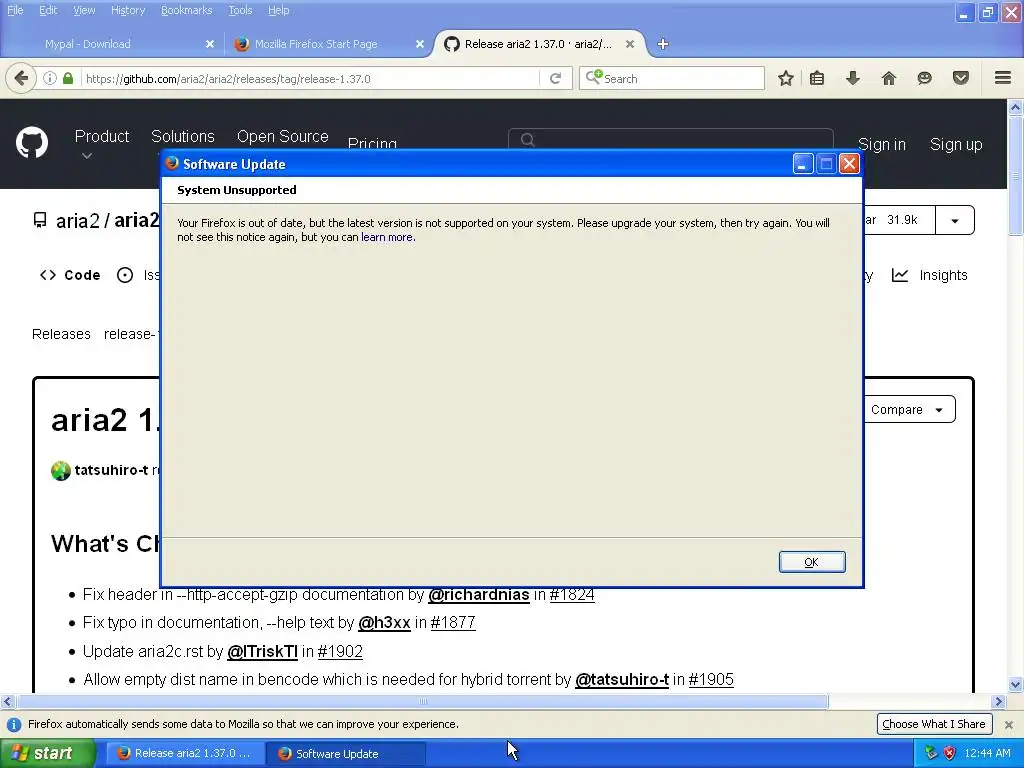Open the search engine dropdown in search box
This screenshot has width=1024, height=768.
coord(594,77)
